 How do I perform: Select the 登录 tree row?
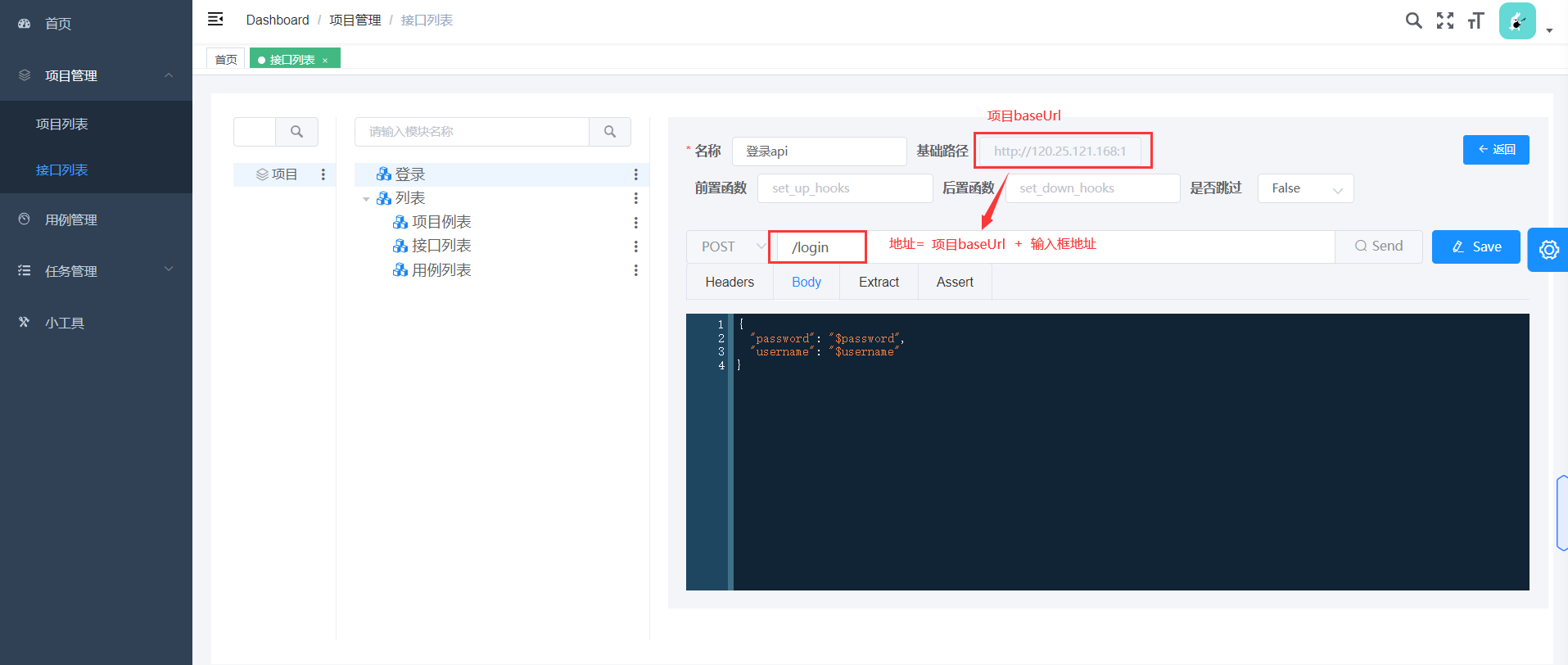502,174
